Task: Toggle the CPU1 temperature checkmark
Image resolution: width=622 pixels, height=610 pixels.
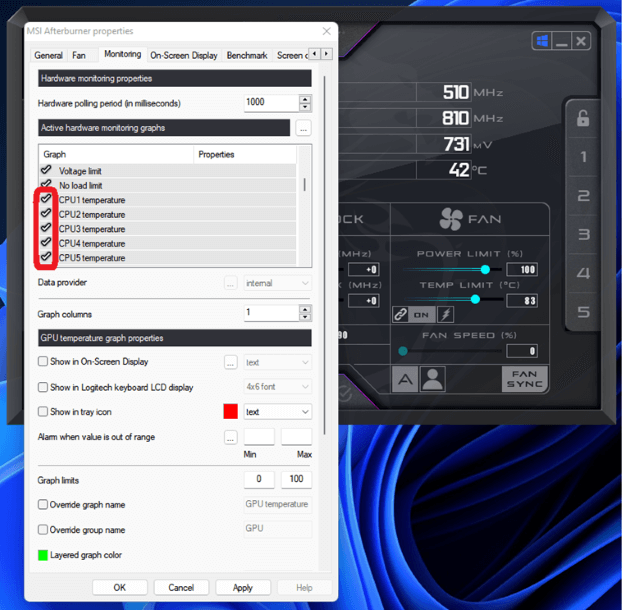Action: pos(46,198)
